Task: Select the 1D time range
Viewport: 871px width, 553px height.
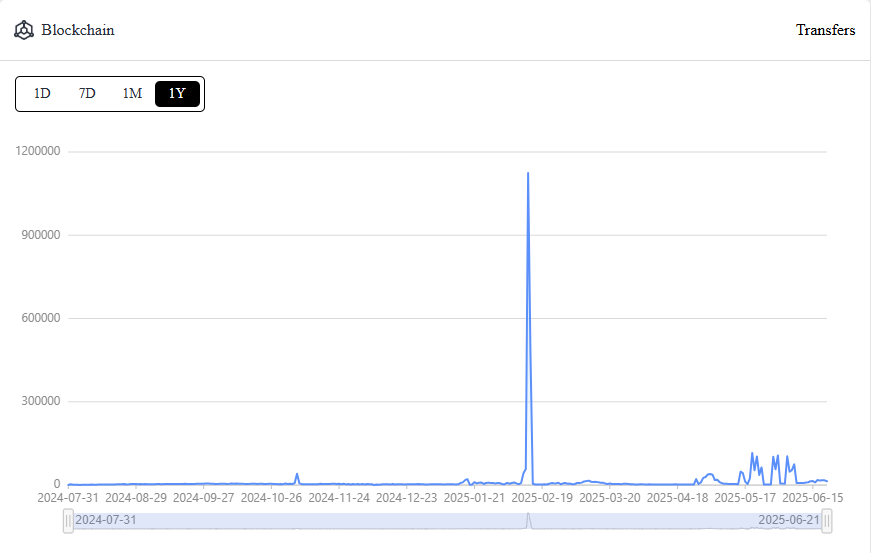Action: [x=42, y=93]
